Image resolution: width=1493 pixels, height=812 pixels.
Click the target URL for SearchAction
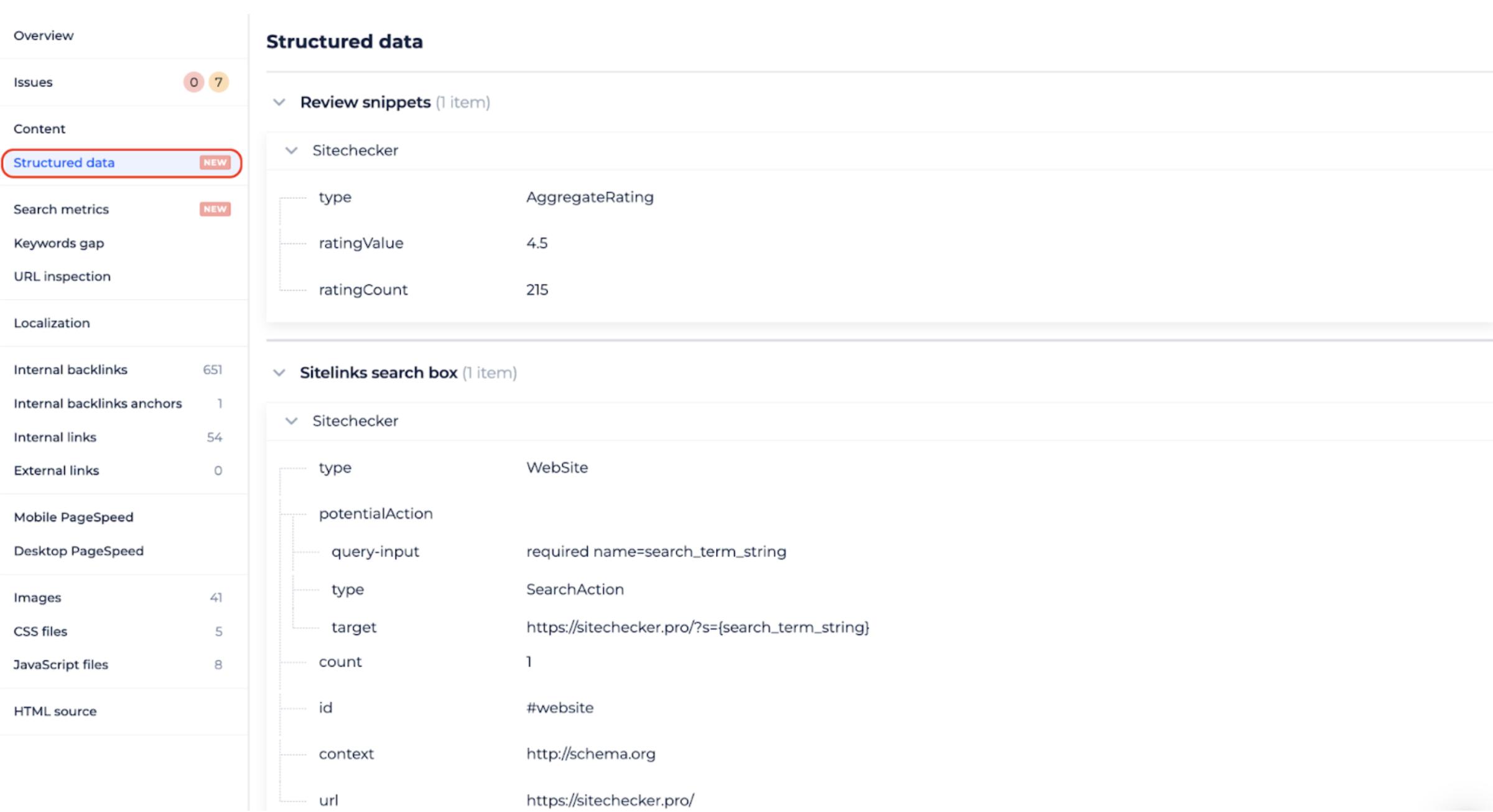click(x=697, y=627)
